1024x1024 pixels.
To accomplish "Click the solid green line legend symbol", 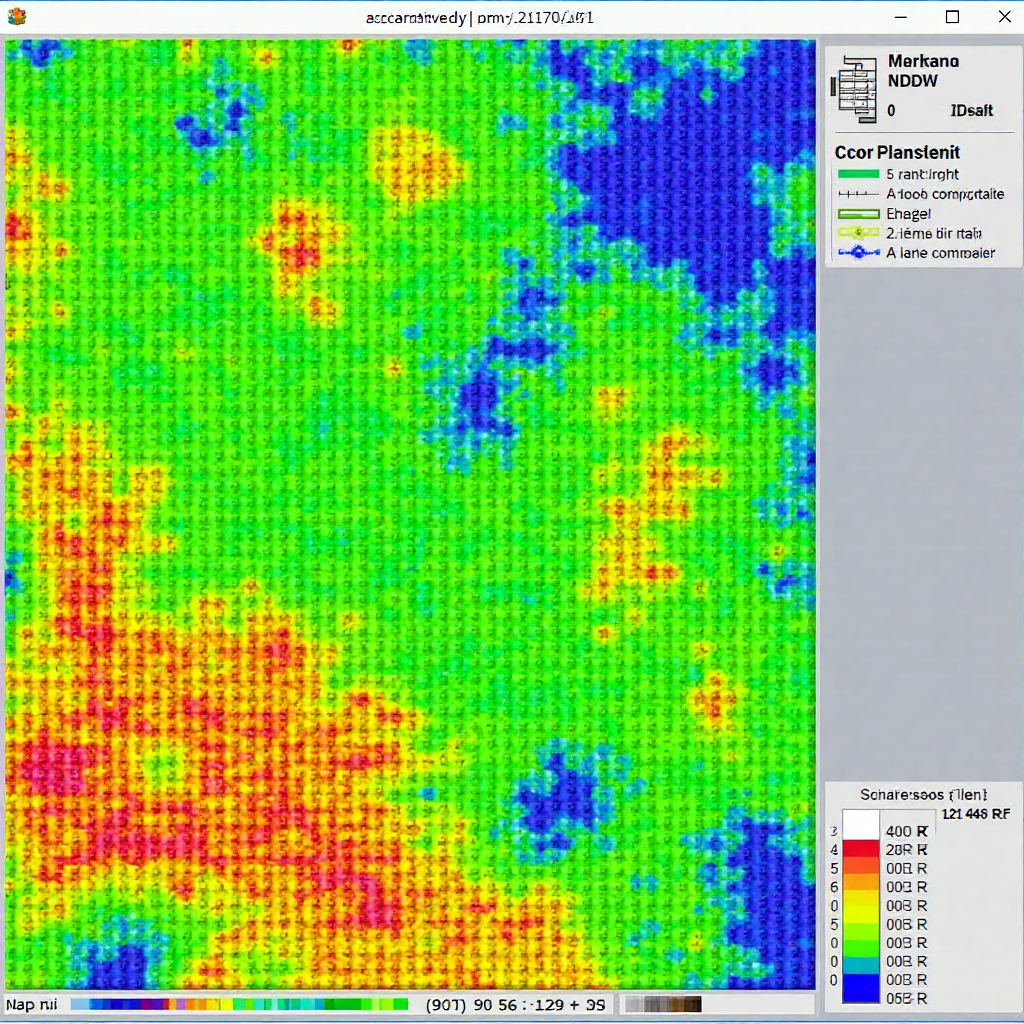I will (858, 174).
